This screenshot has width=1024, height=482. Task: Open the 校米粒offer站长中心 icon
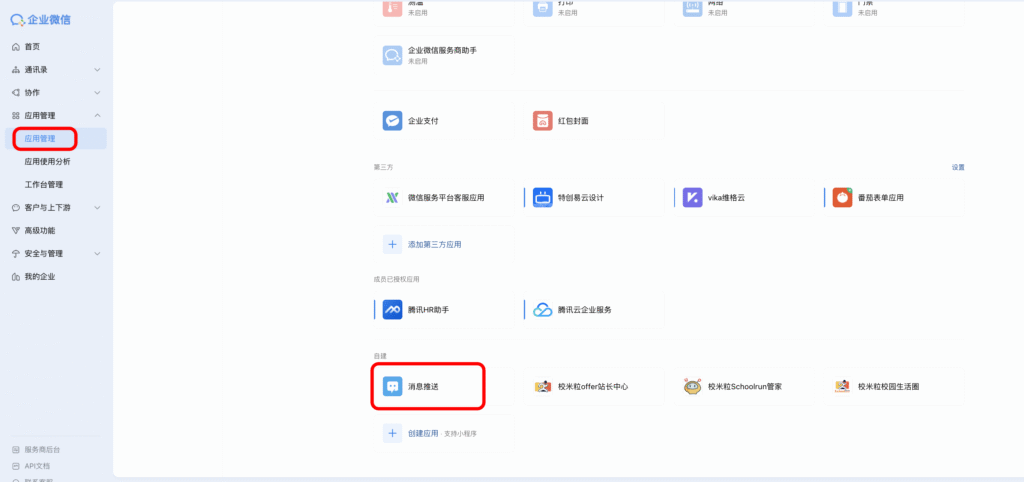[x=543, y=387]
